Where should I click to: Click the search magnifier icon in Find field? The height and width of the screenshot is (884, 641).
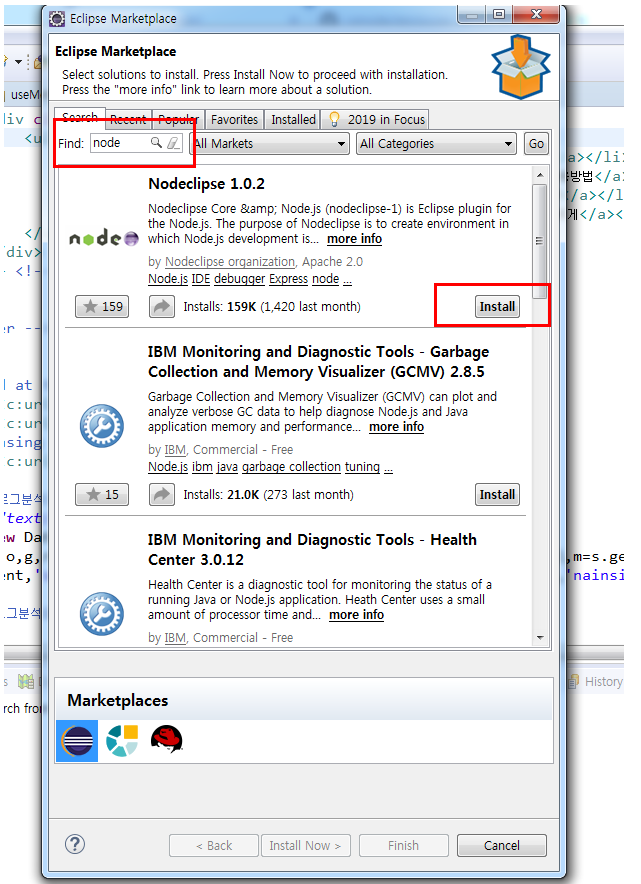pyautogui.click(x=156, y=143)
